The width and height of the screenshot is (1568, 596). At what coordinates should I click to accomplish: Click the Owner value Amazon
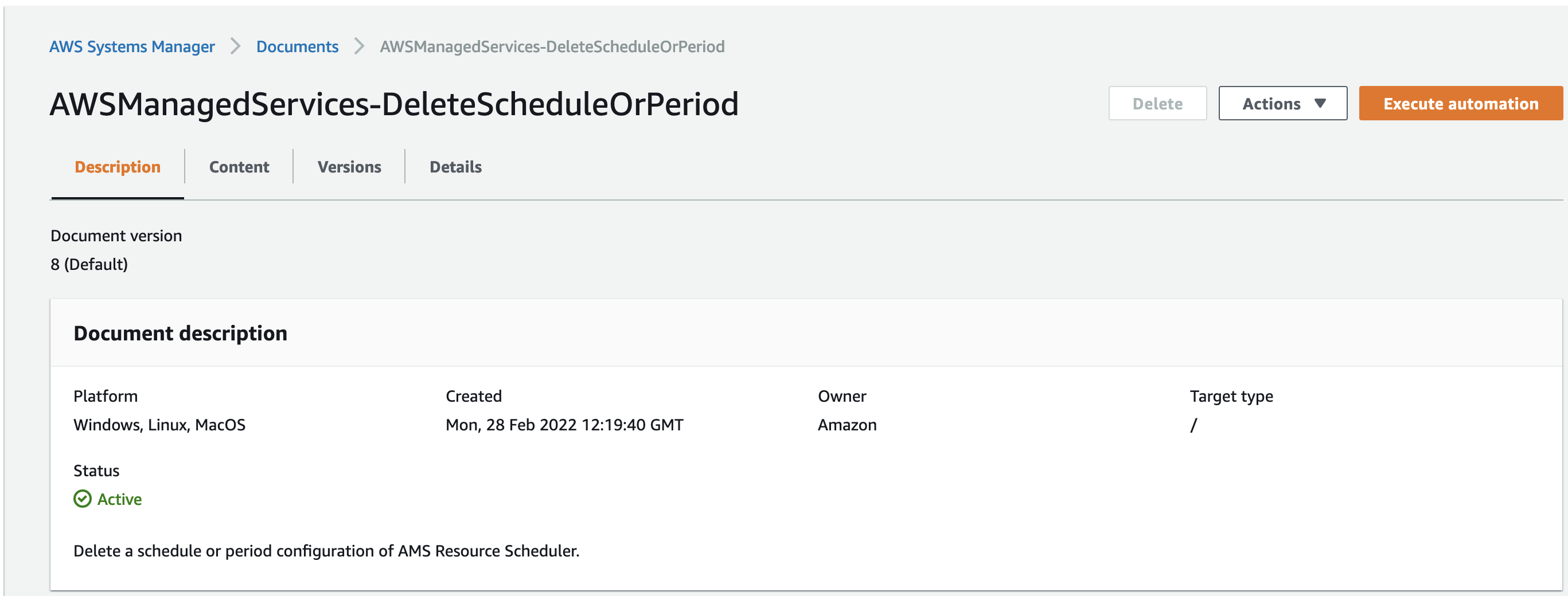[x=847, y=425]
